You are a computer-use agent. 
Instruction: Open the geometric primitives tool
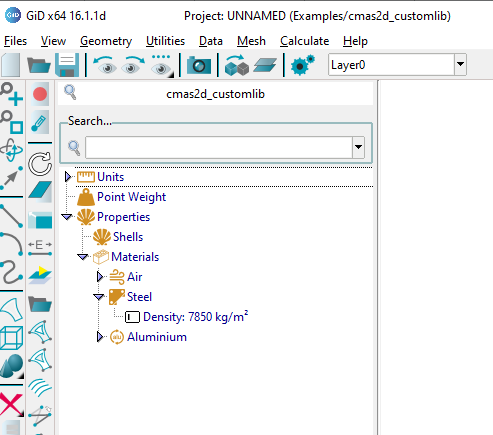click(x=11, y=366)
